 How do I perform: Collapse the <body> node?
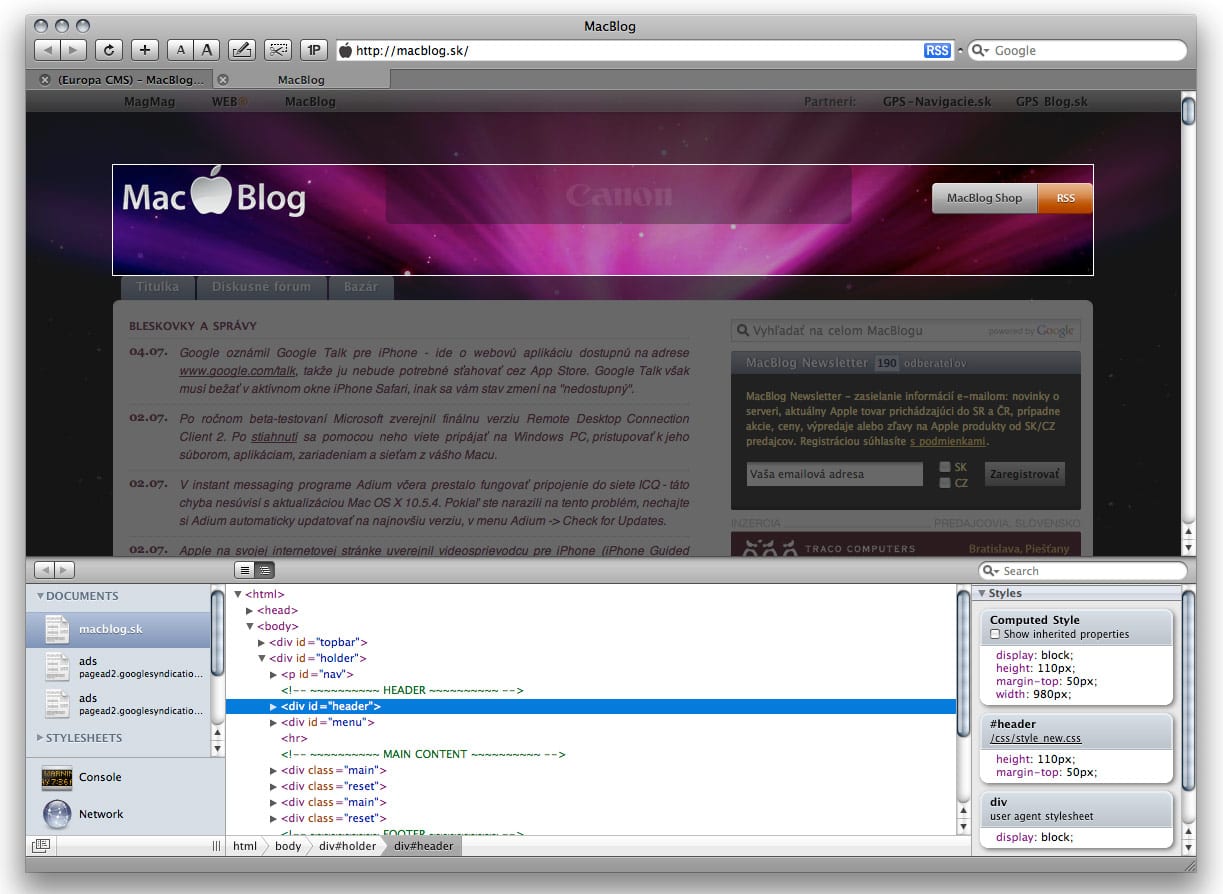click(x=250, y=626)
